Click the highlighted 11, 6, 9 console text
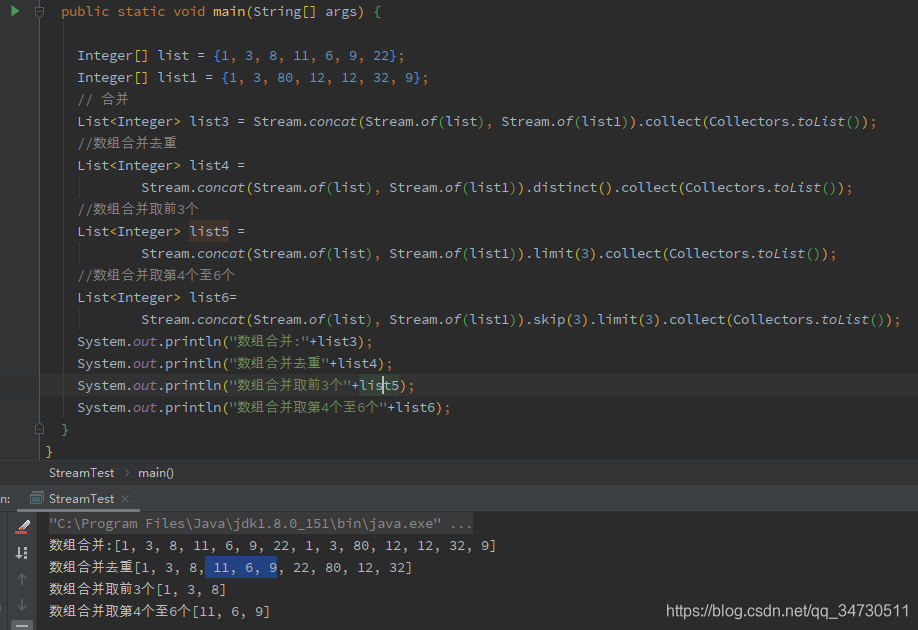 point(240,567)
